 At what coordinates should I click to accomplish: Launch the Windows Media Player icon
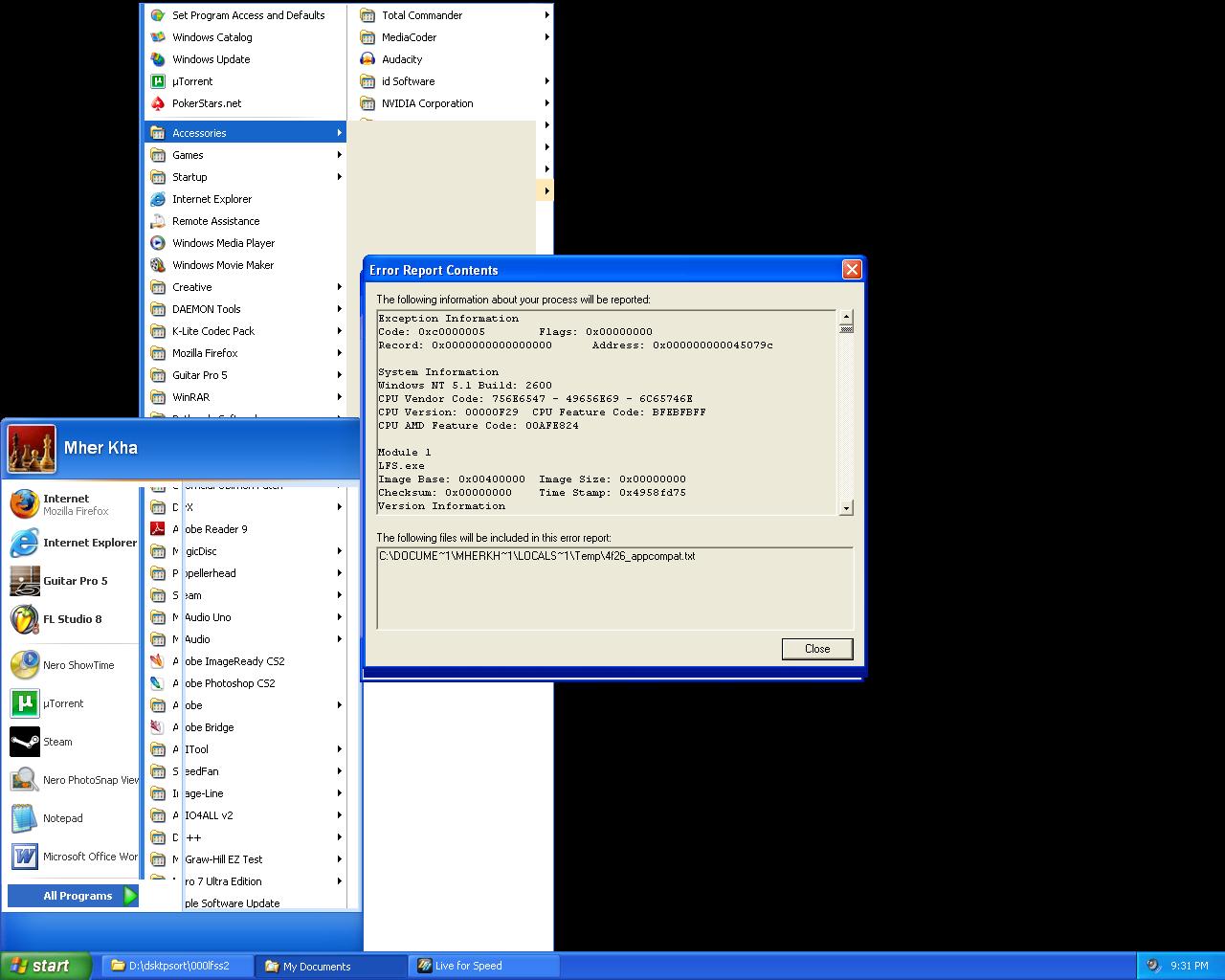tap(158, 243)
